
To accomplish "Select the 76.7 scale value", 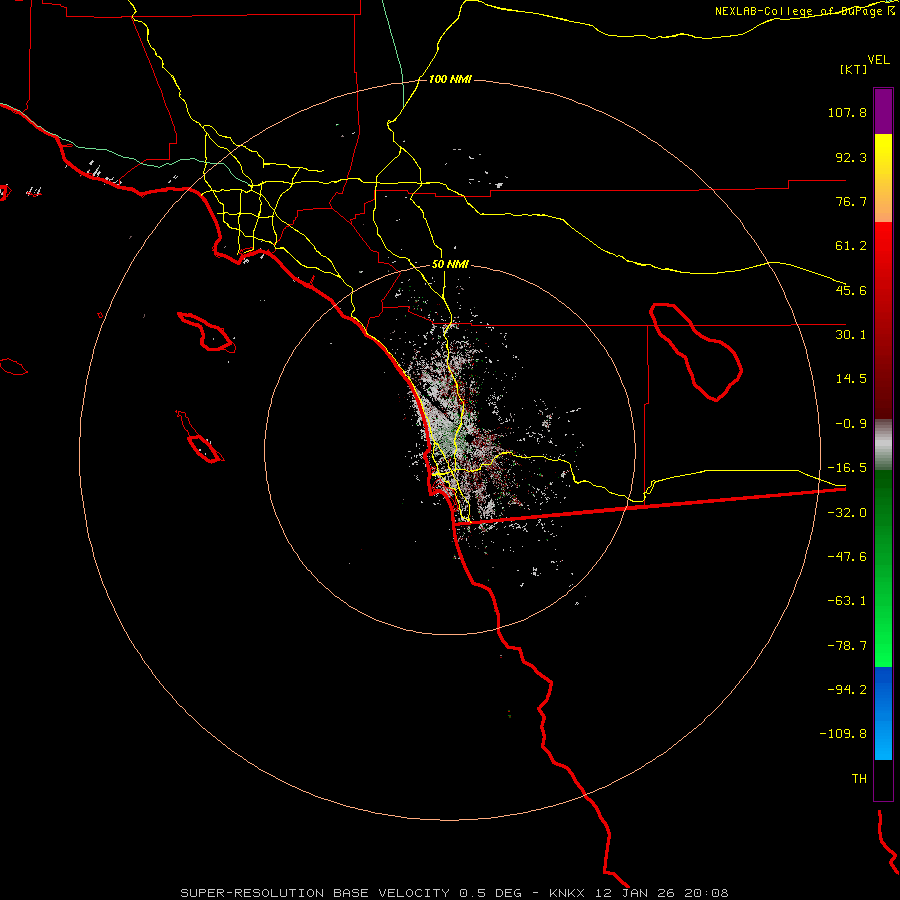I will (x=851, y=201).
